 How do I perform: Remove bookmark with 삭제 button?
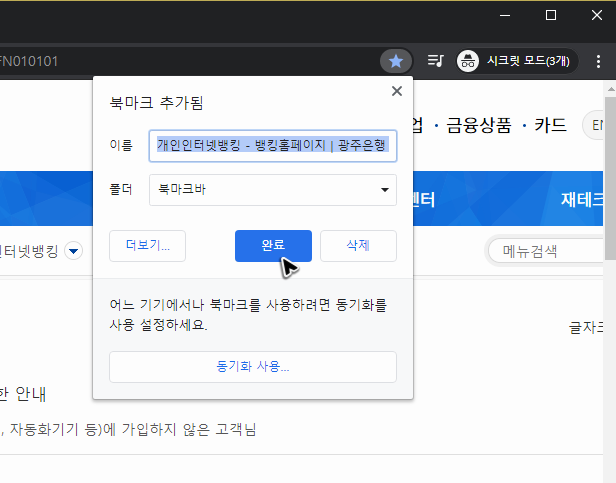coord(358,246)
